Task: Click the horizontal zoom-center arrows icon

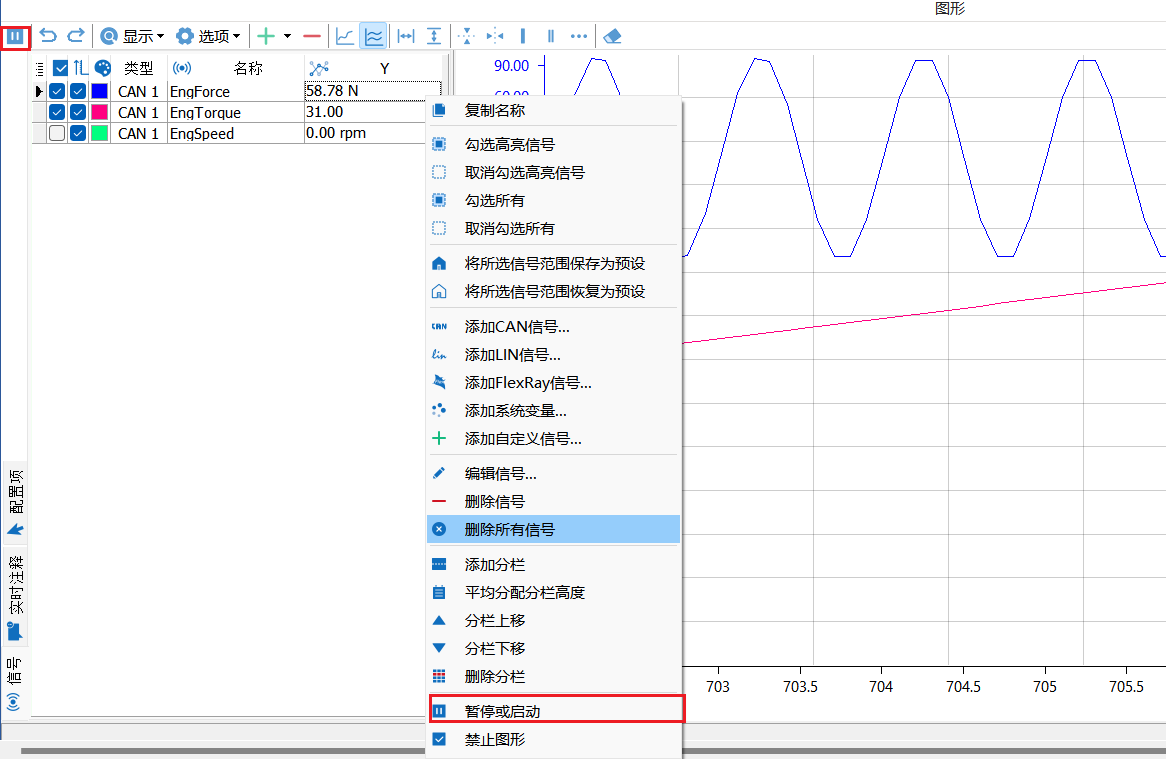Action: [x=495, y=36]
